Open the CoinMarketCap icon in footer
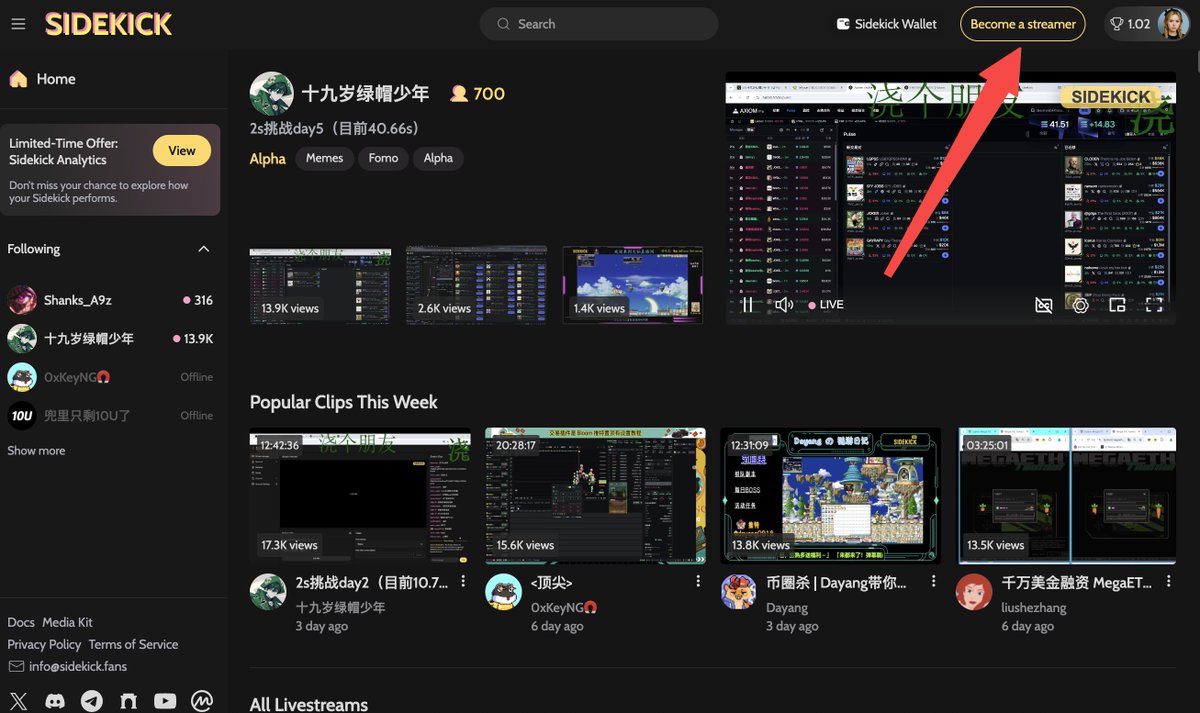Image resolution: width=1200 pixels, height=713 pixels. click(x=202, y=701)
